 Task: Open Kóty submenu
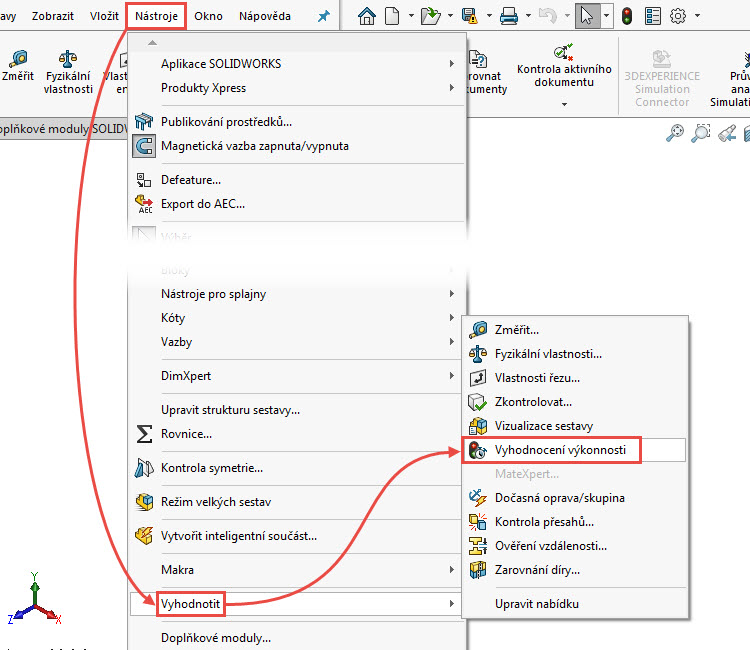pyautogui.click(x=297, y=318)
